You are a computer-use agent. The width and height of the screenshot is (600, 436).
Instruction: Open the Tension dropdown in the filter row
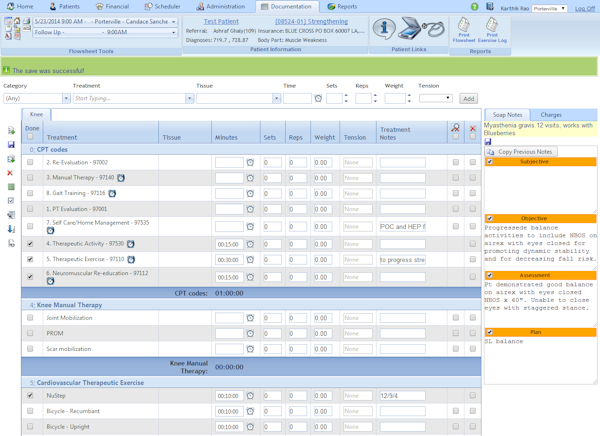tap(436, 98)
